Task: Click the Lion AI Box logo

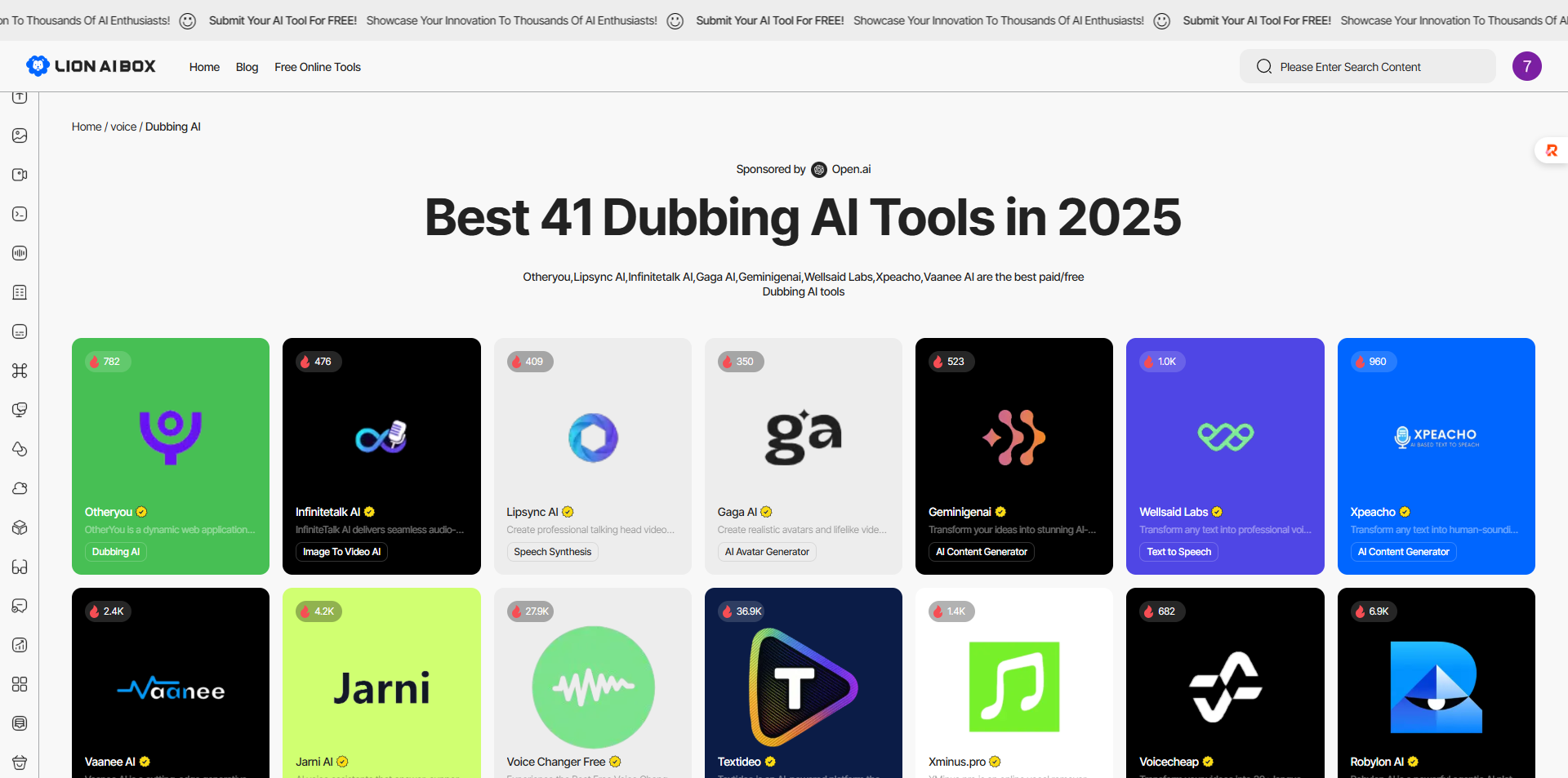Action: (x=91, y=66)
